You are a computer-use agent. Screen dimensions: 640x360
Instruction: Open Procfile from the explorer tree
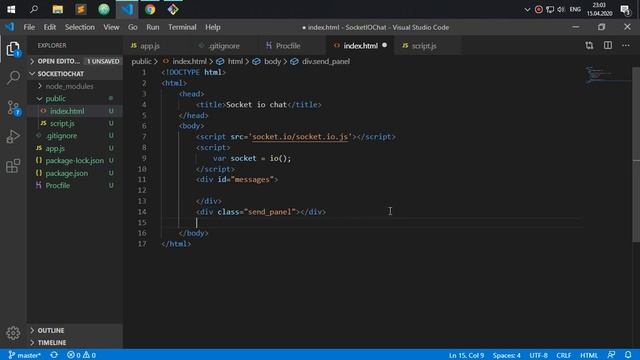tap(75, 185)
